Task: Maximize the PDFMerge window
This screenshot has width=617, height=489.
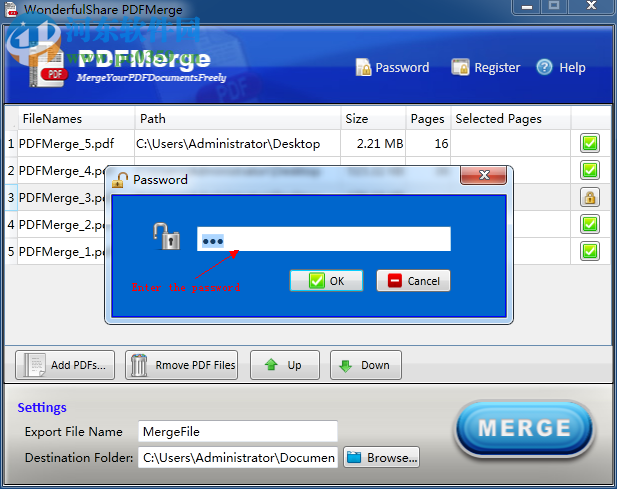Action: coord(554,6)
